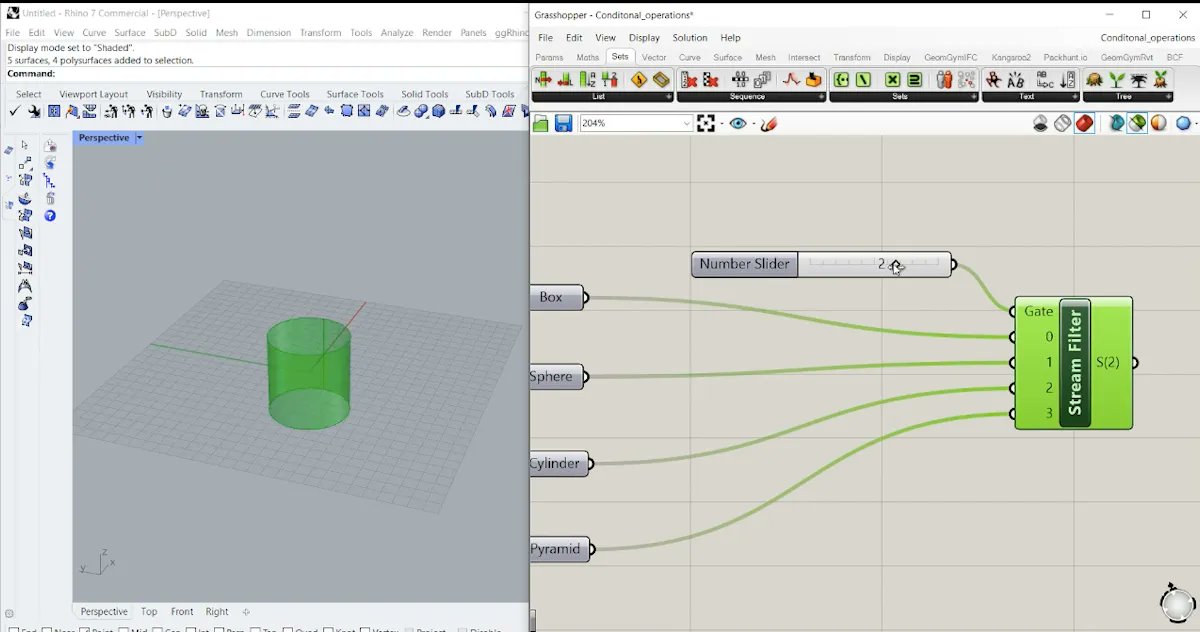Switch to the Params tab in Grasshopper
The width and height of the screenshot is (1200, 632).
click(549, 58)
